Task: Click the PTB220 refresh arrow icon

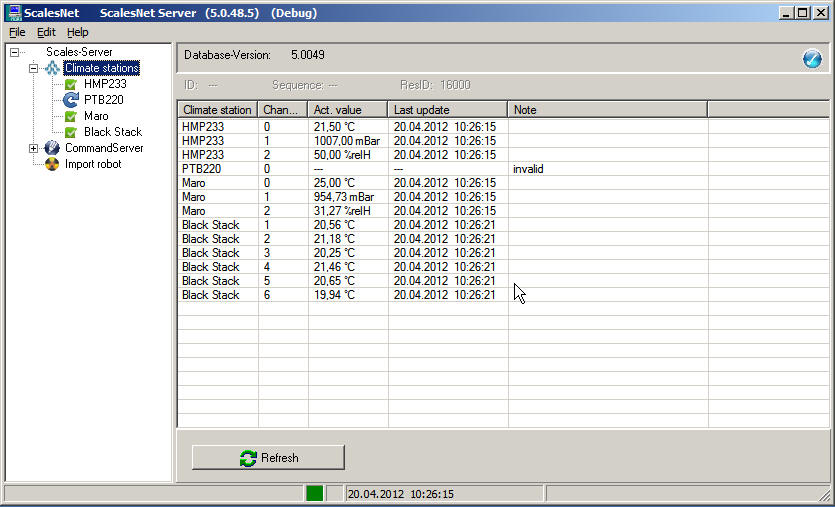Action: pos(71,100)
